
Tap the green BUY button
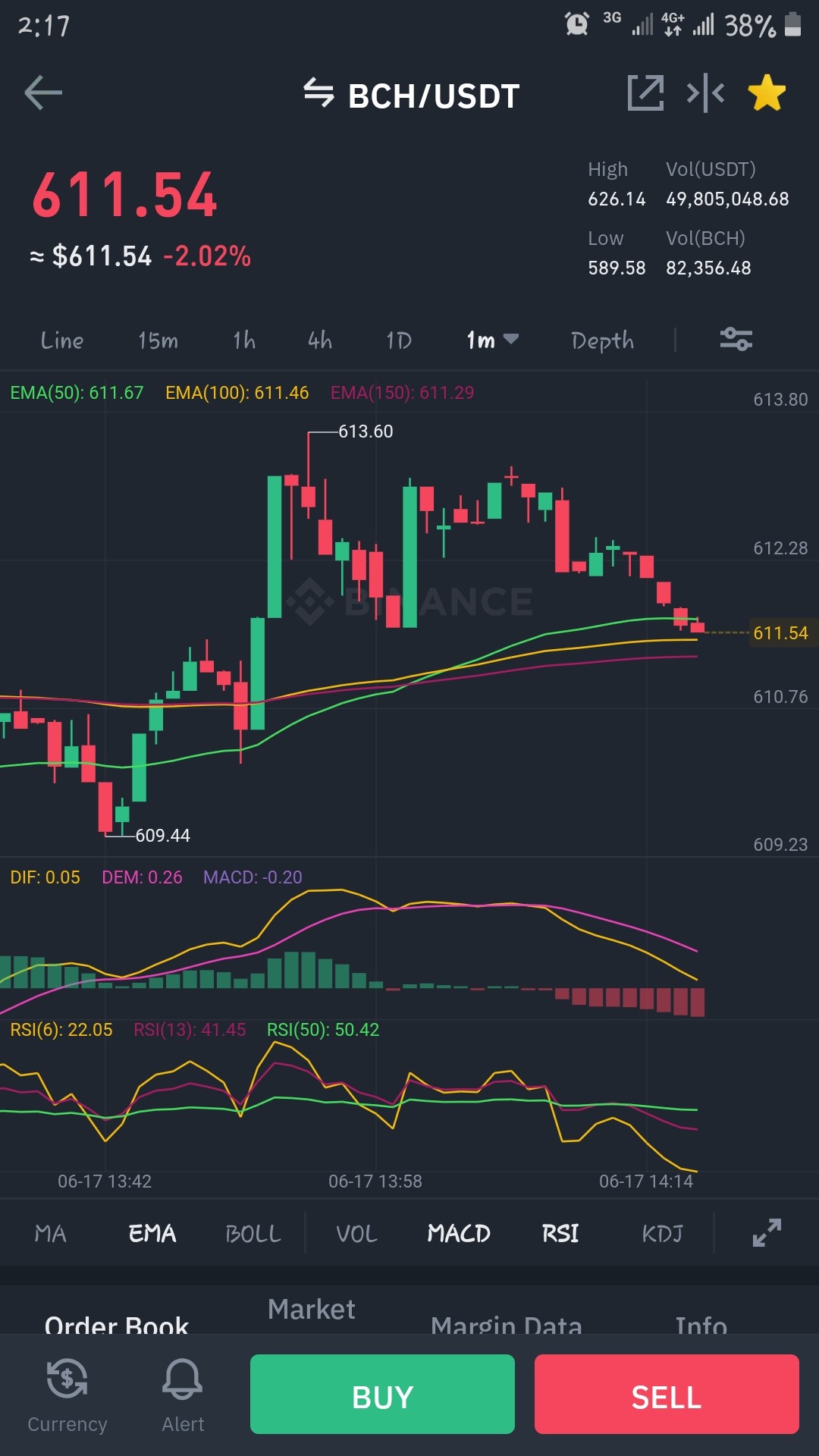[x=382, y=1394]
